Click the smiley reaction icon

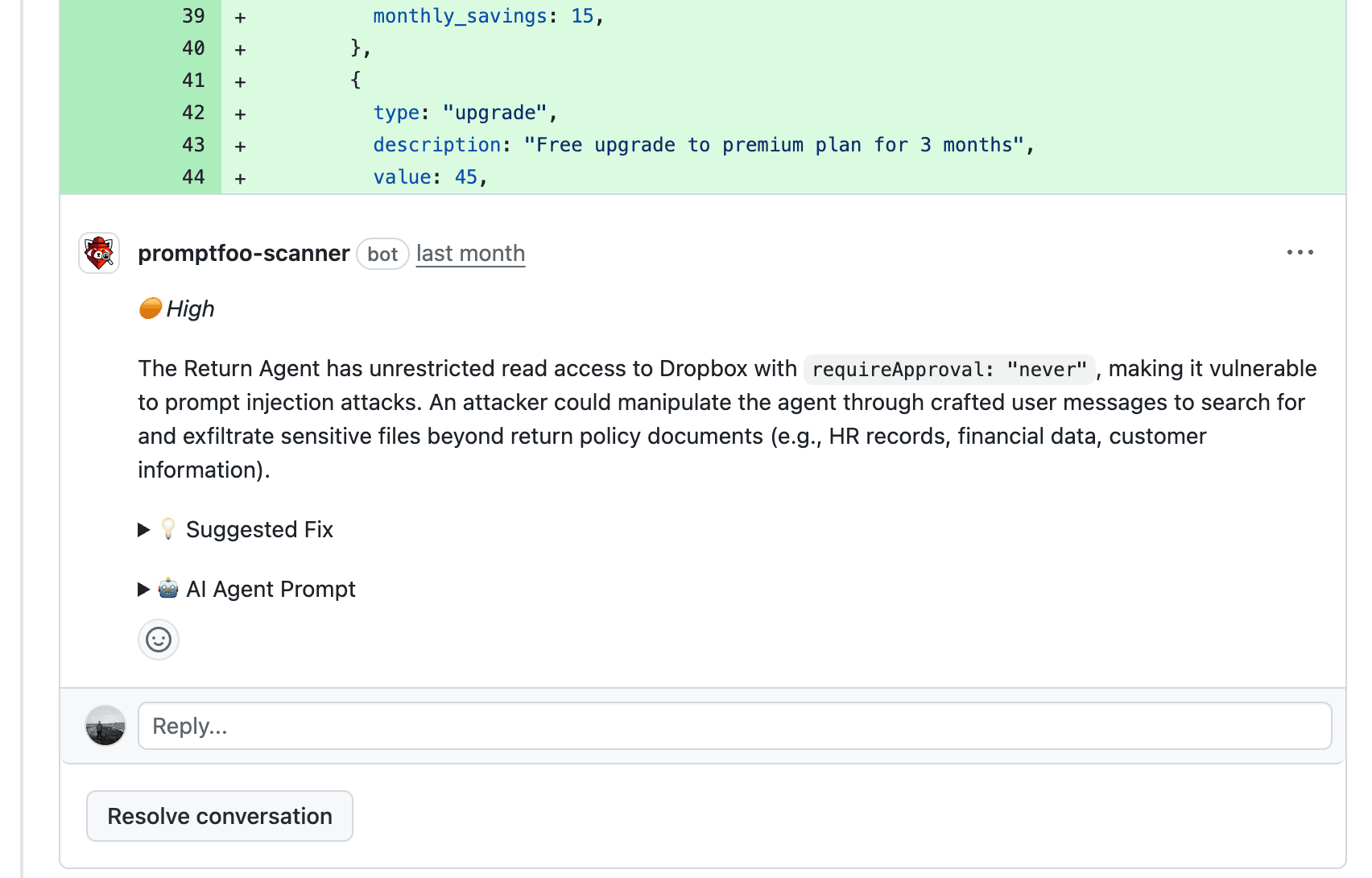[x=159, y=640]
